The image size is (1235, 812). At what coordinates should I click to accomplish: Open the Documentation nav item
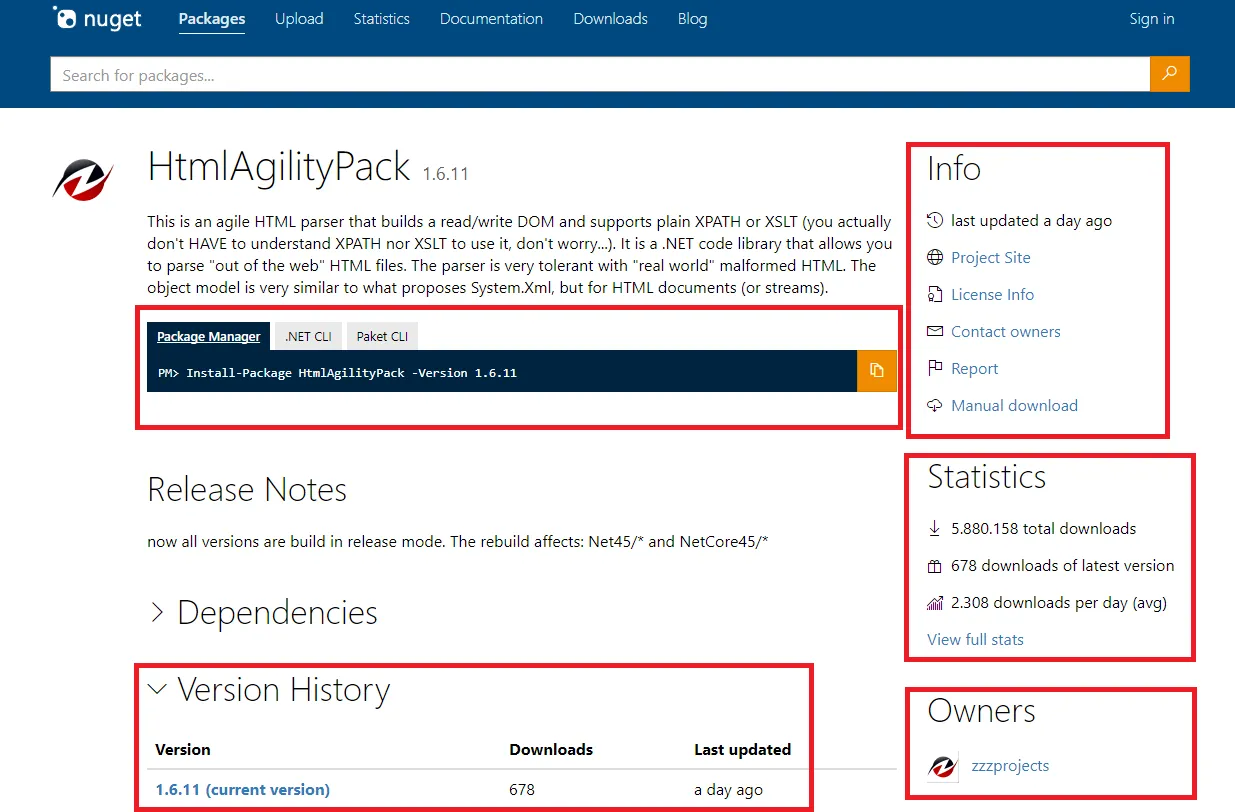[x=491, y=19]
